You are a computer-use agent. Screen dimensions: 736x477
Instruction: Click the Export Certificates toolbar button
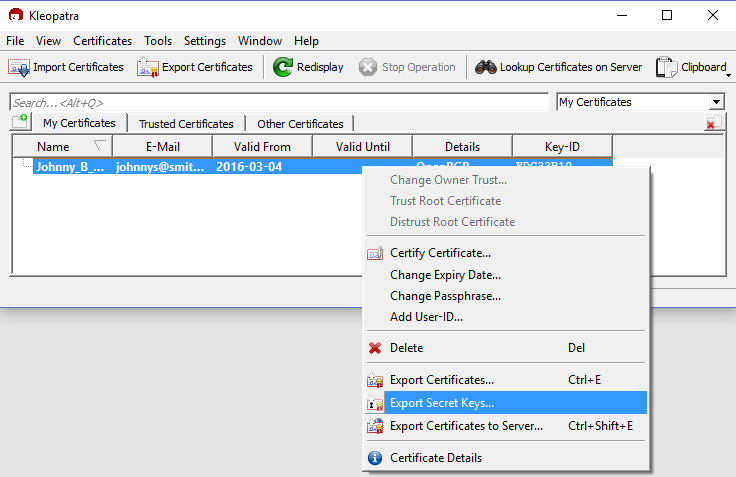[x=194, y=68]
